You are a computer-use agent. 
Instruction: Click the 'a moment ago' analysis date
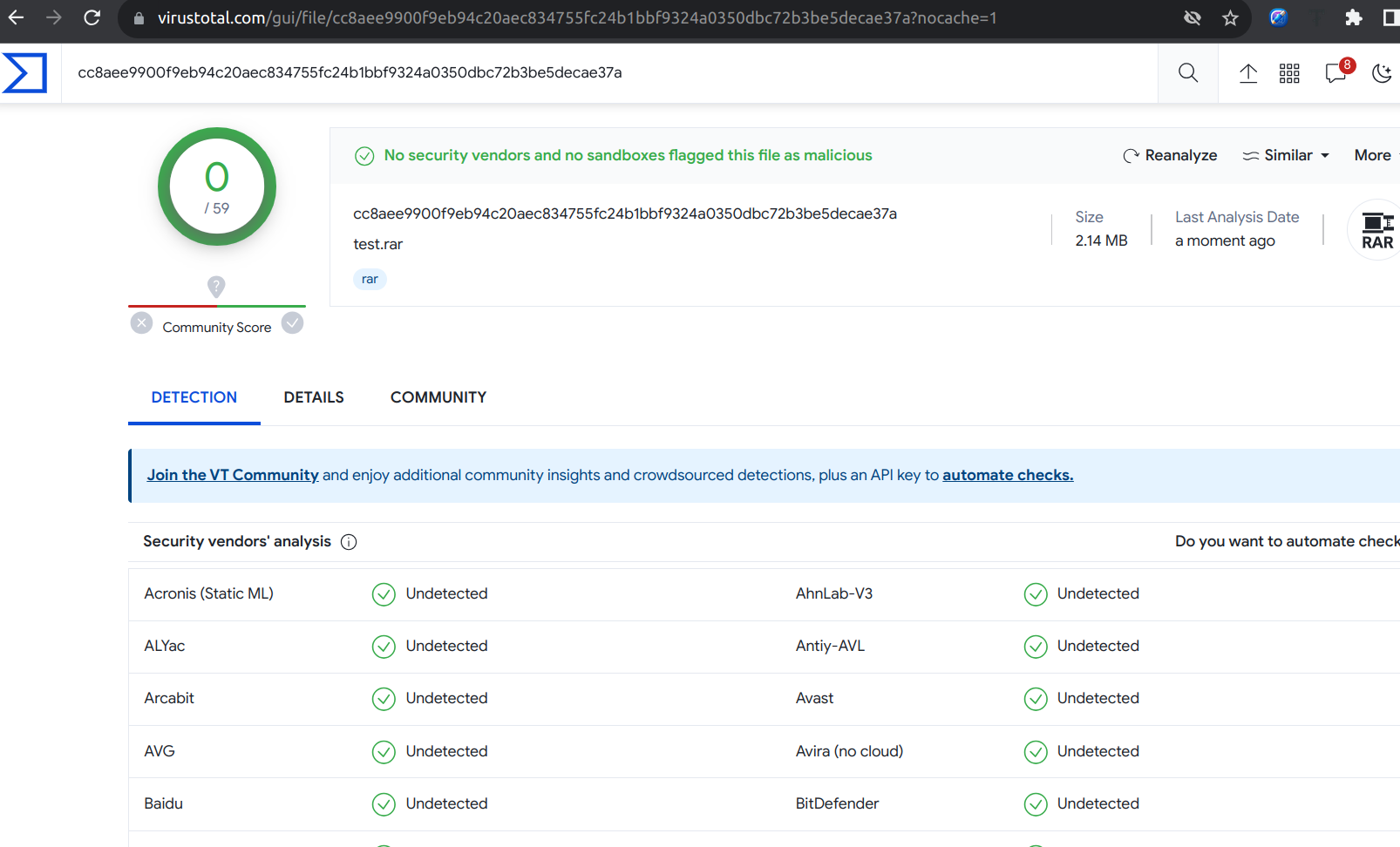point(1225,241)
